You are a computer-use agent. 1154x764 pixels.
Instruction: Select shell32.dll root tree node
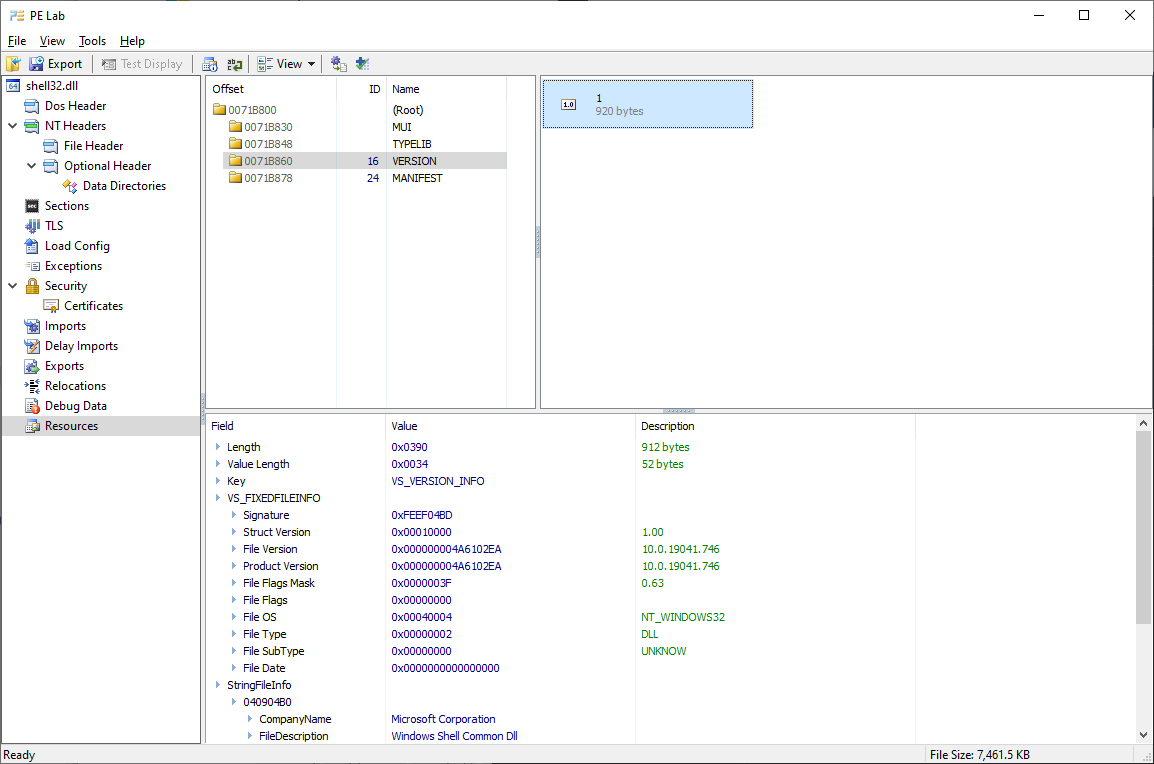point(52,86)
